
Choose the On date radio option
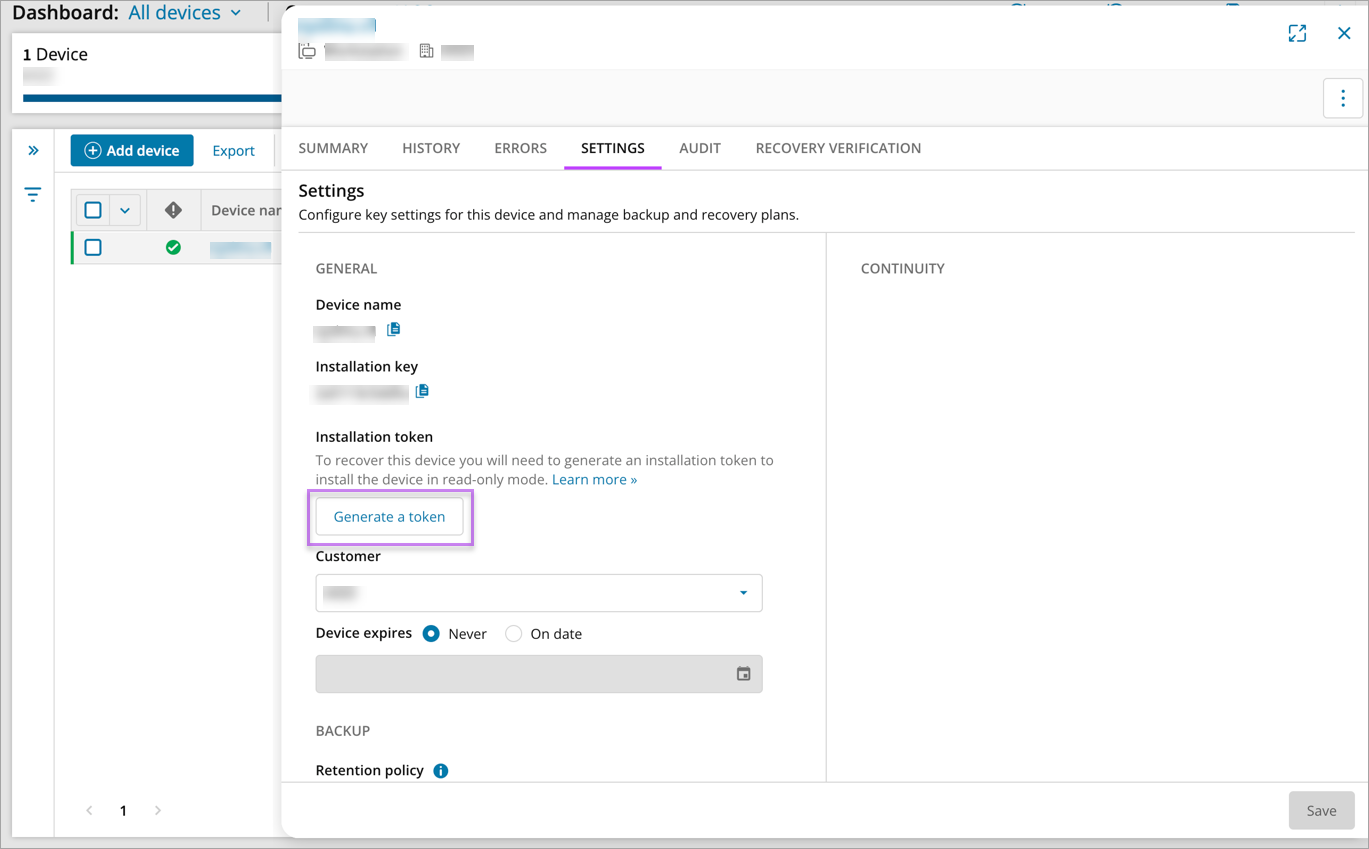coord(513,634)
